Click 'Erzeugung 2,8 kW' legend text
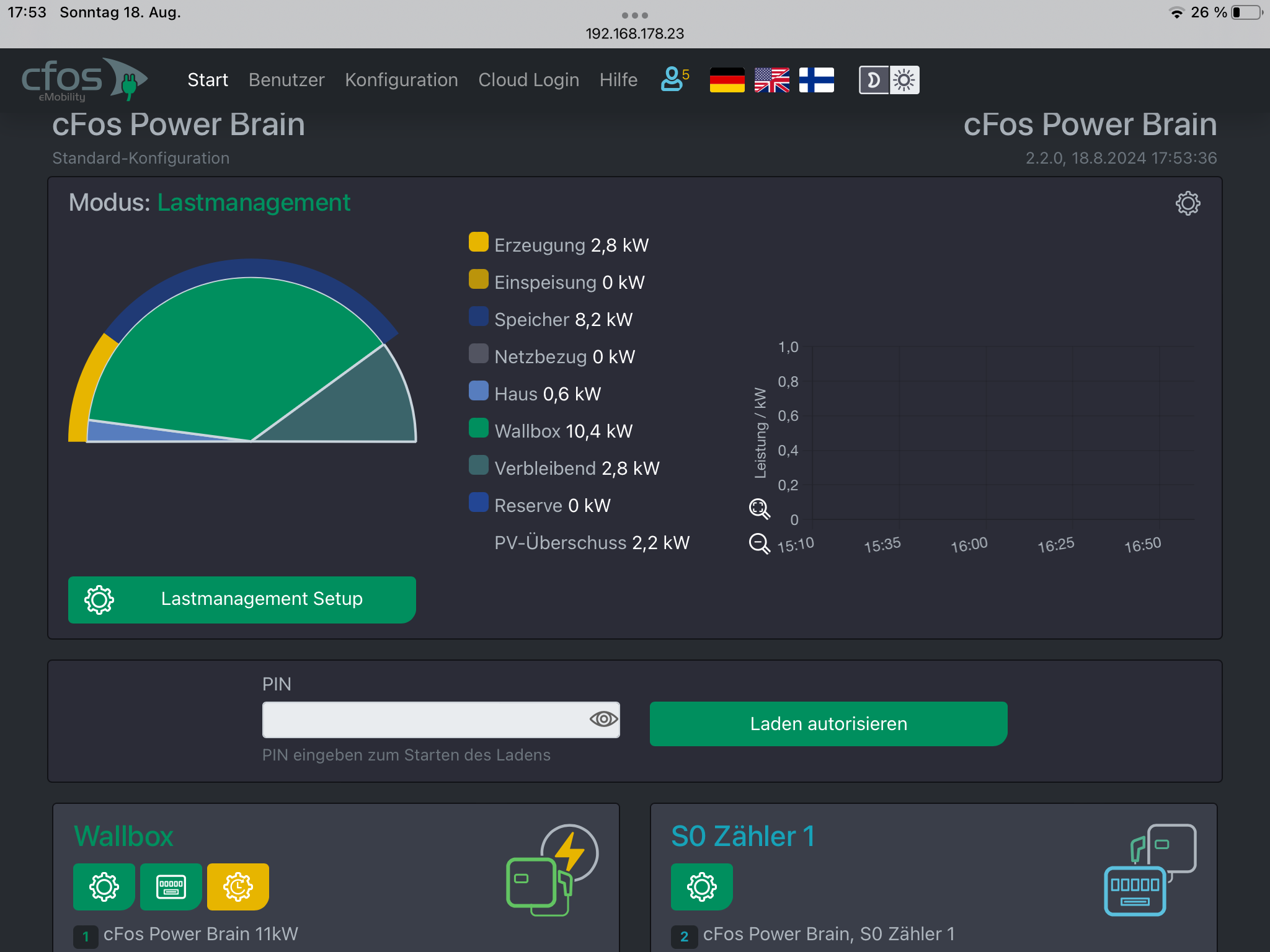1270x952 pixels. 571,245
